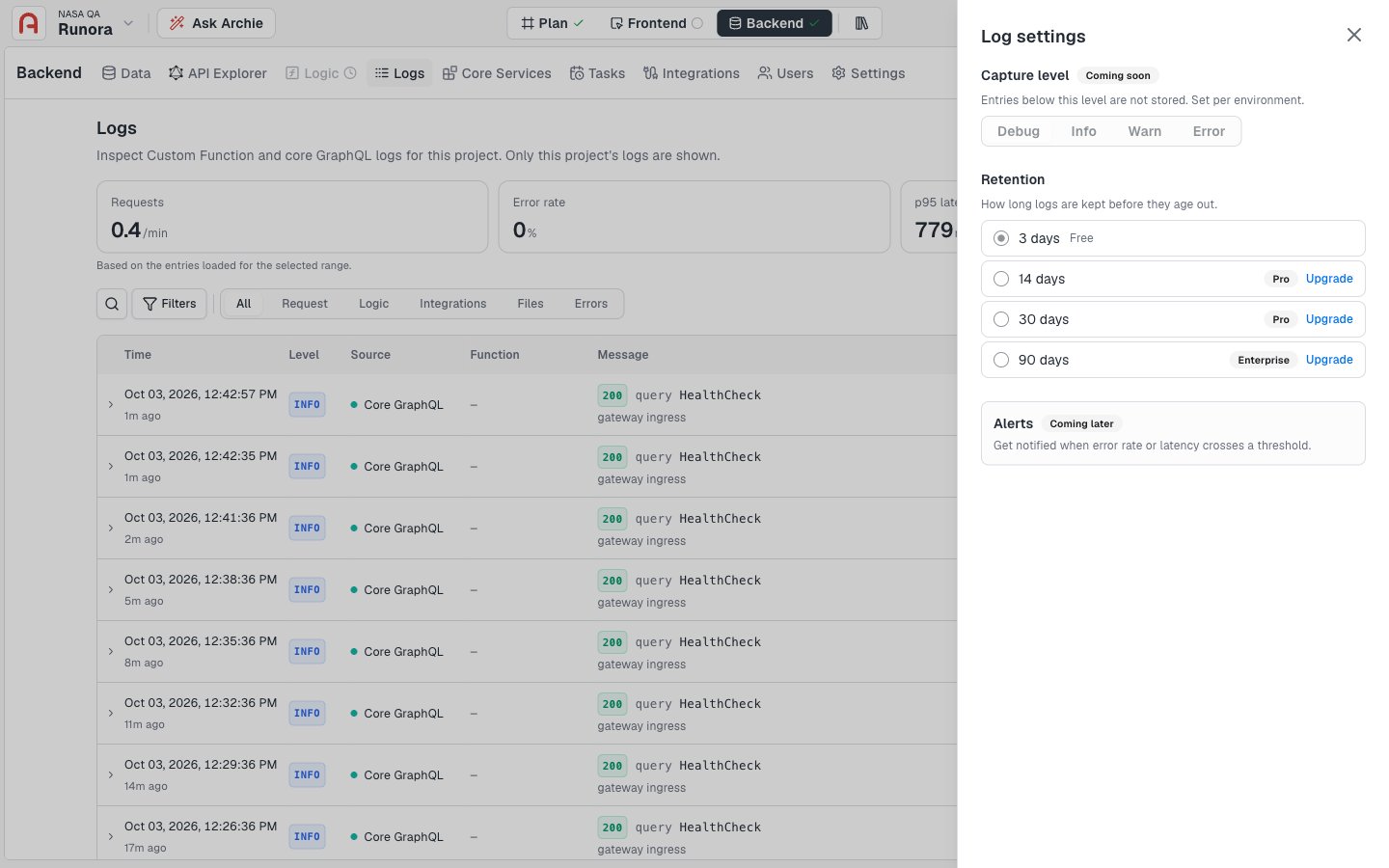Image resolution: width=1389 pixels, height=868 pixels.
Task: Select the Backend workspace tab
Action: (774, 23)
